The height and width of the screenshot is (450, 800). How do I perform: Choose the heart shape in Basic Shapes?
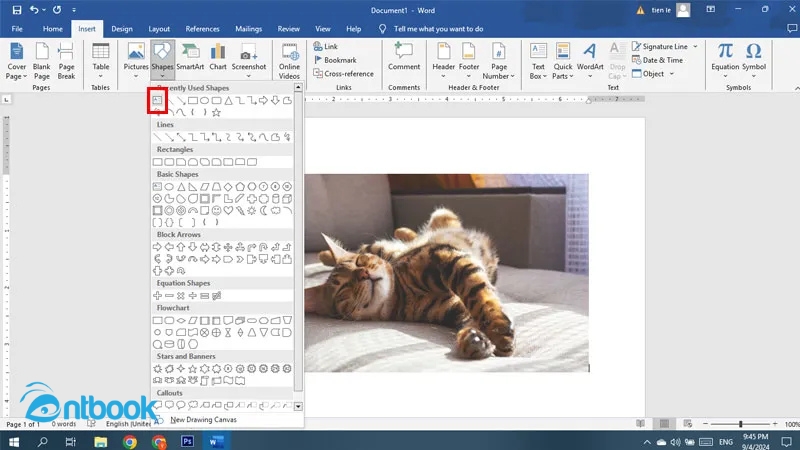pos(228,211)
